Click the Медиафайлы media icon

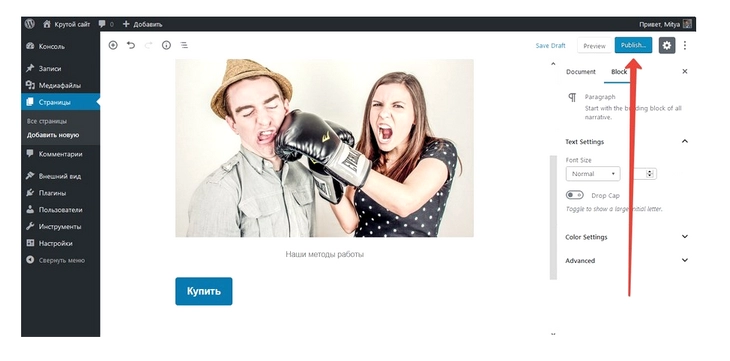[30, 85]
